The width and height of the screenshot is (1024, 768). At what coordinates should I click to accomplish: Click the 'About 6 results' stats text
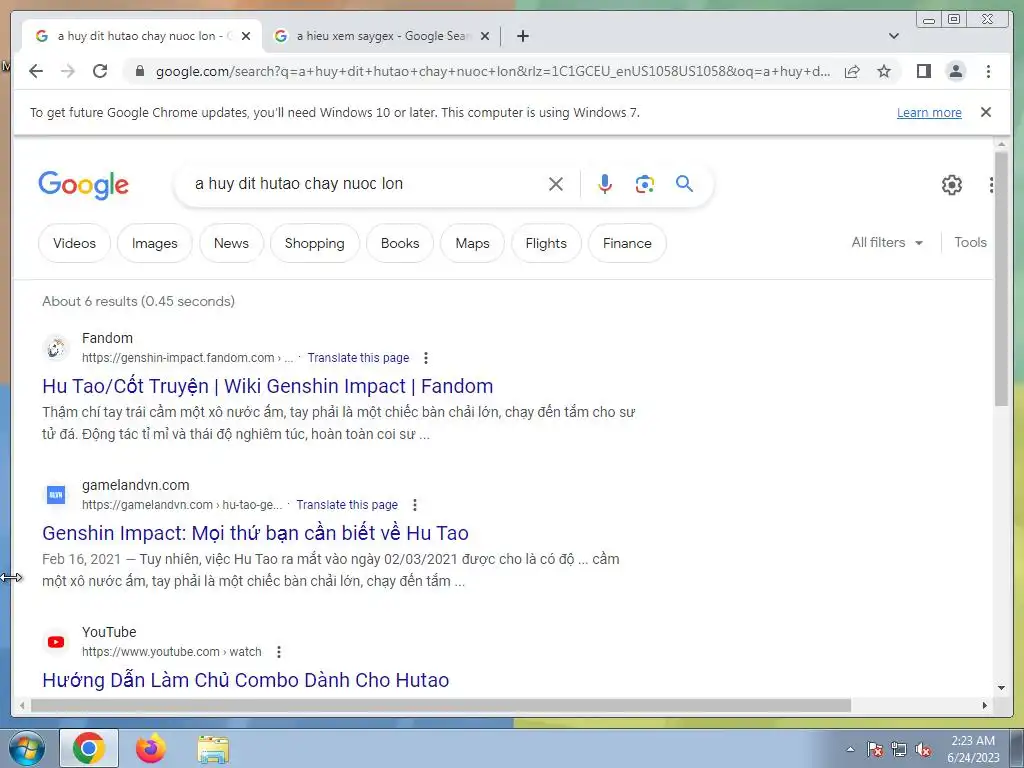click(138, 301)
